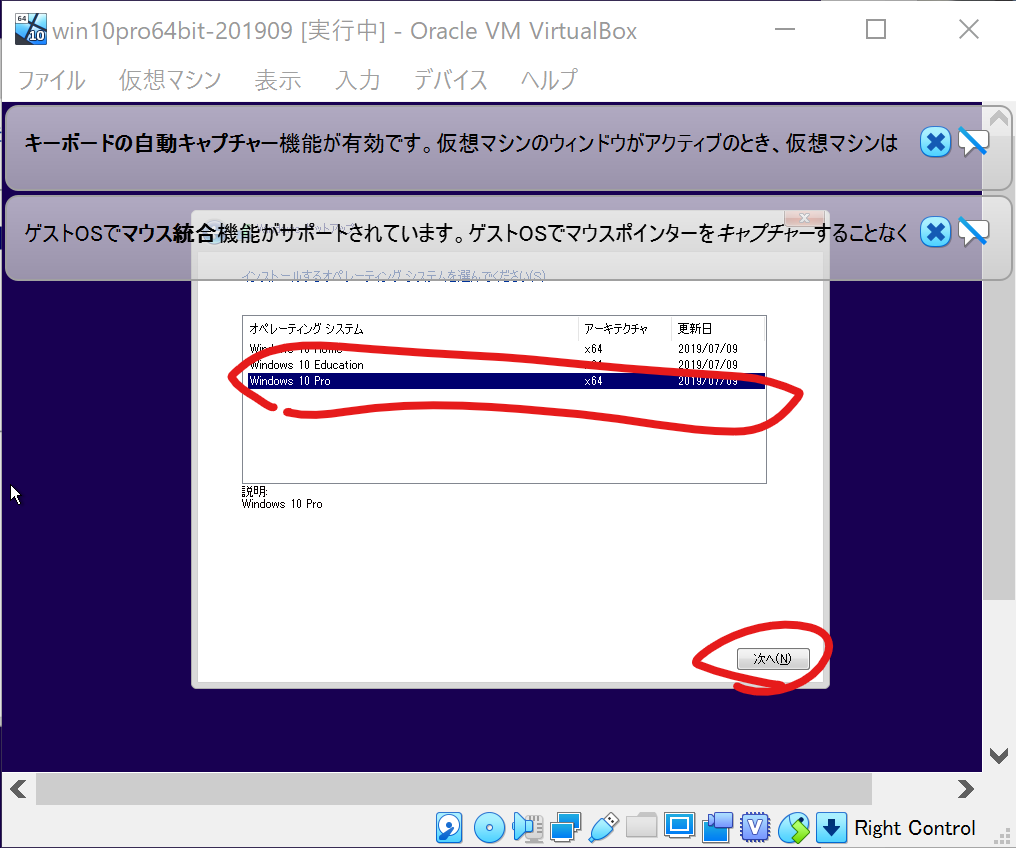
Task: Open the virtualization features status icon
Action: [x=756, y=828]
